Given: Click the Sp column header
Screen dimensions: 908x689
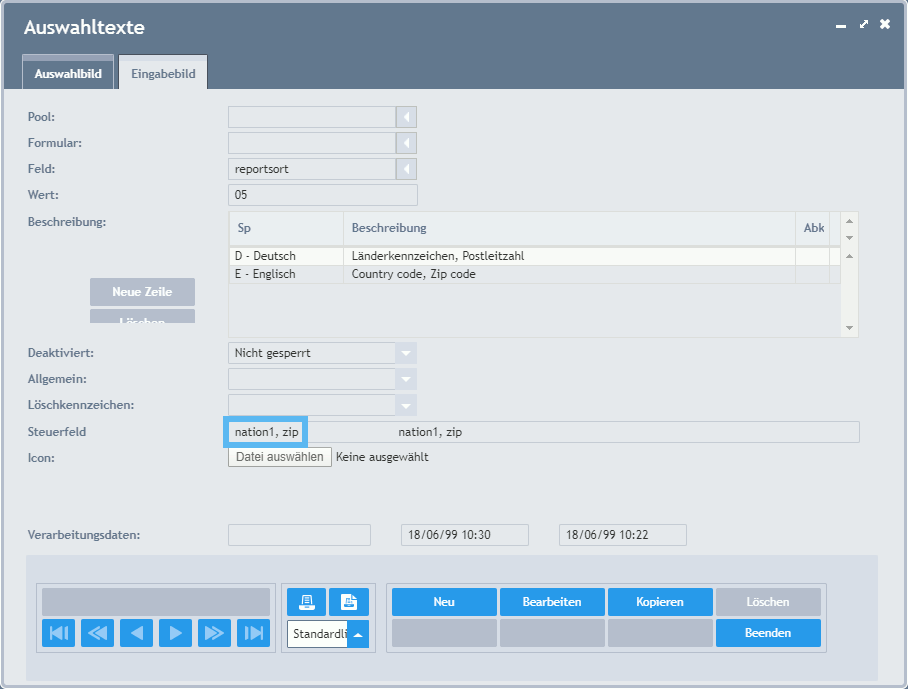Looking at the screenshot, I should tap(287, 228).
